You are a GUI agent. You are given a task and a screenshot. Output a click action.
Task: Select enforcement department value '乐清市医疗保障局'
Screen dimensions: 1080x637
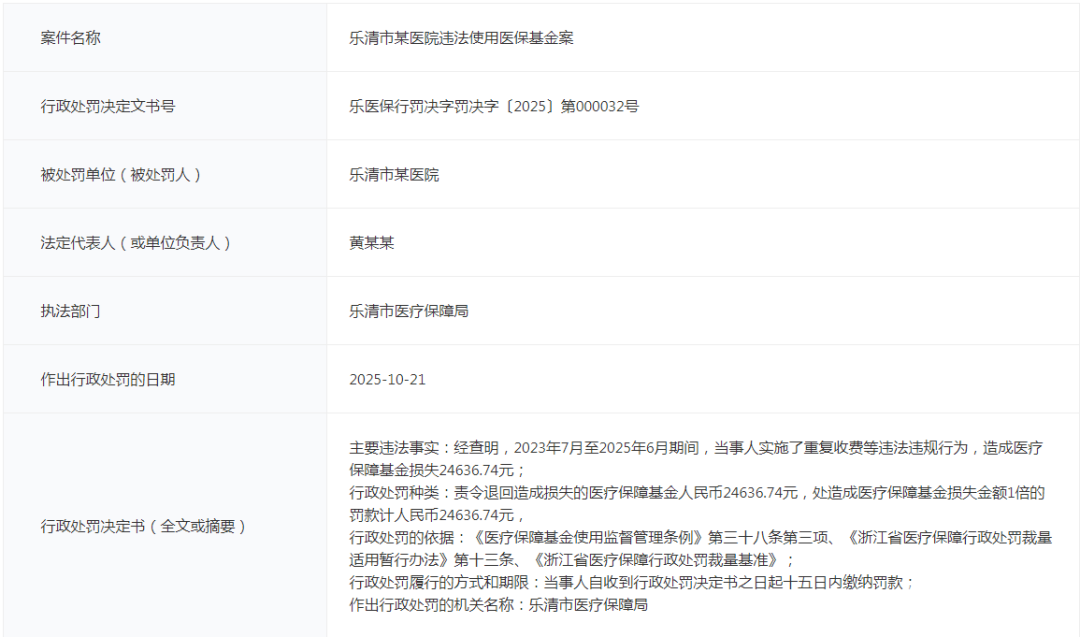coord(409,311)
